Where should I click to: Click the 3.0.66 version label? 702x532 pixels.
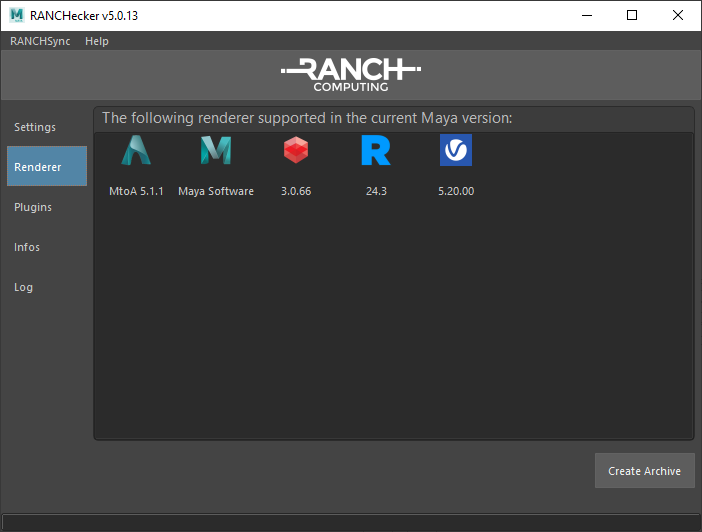pos(296,191)
